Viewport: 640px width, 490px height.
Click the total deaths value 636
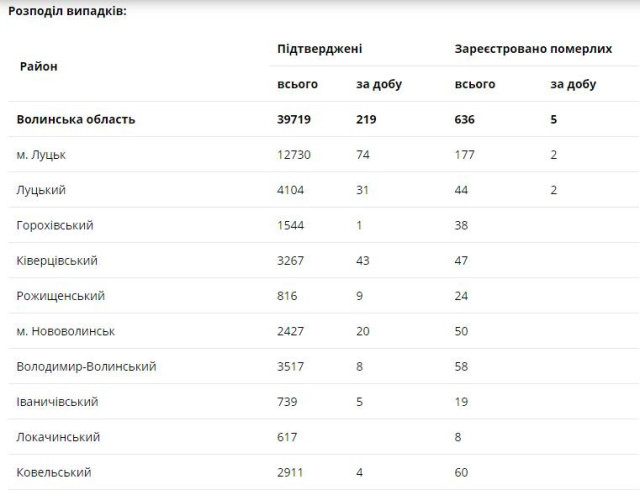(465, 119)
